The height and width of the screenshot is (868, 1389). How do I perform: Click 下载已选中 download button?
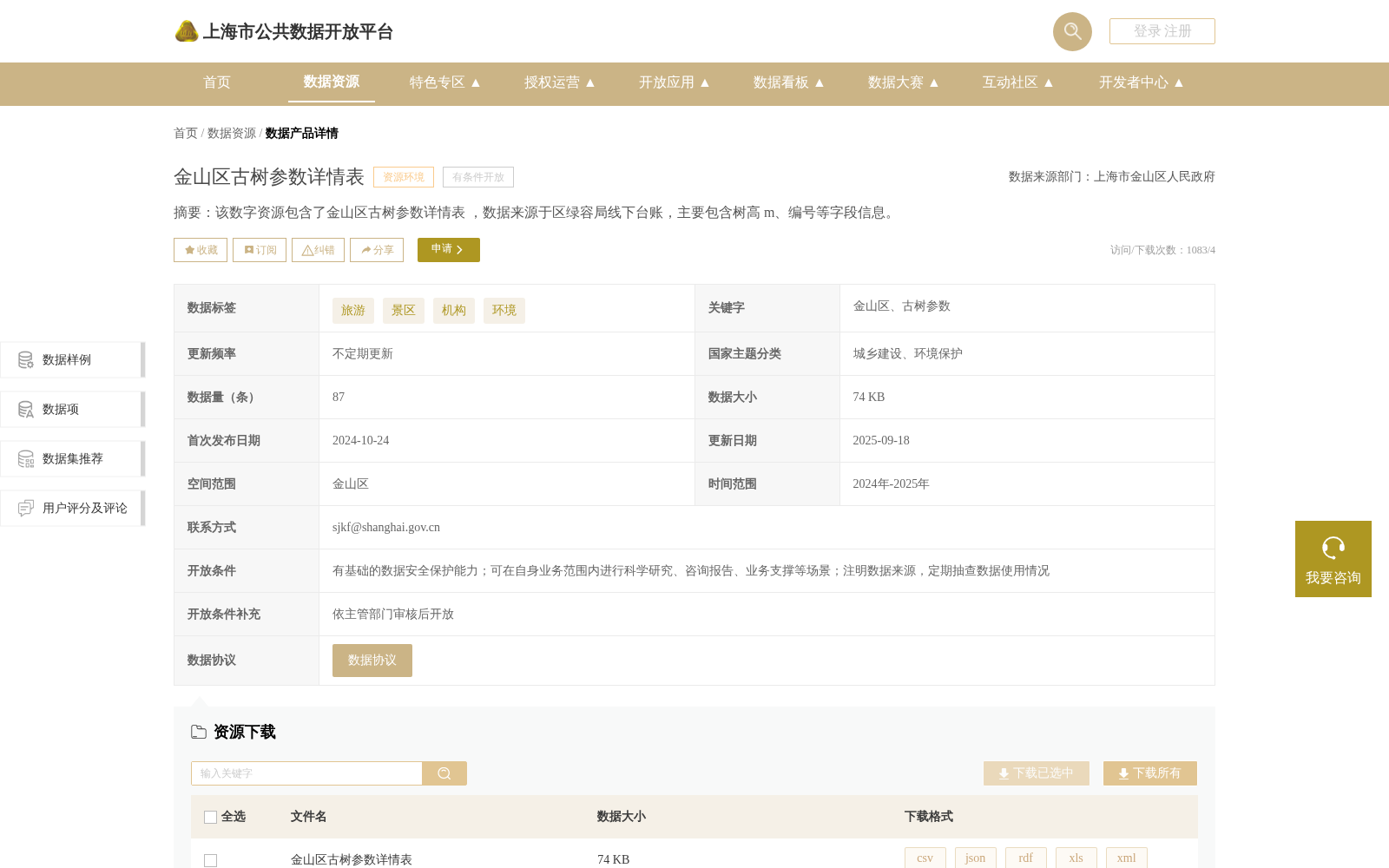click(1037, 773)
